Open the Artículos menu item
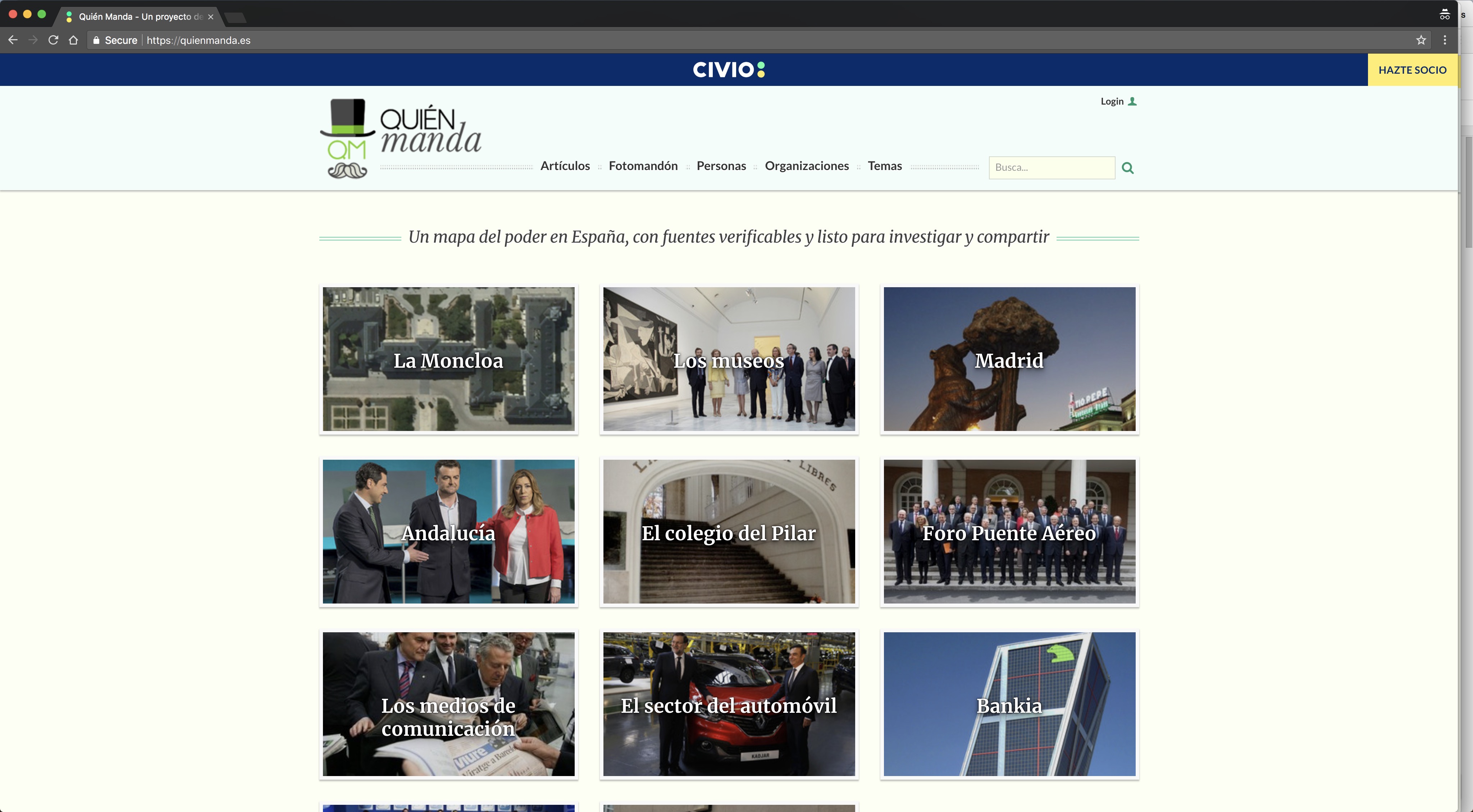Viewport: 1473px width, 812px height. [565, 166]
